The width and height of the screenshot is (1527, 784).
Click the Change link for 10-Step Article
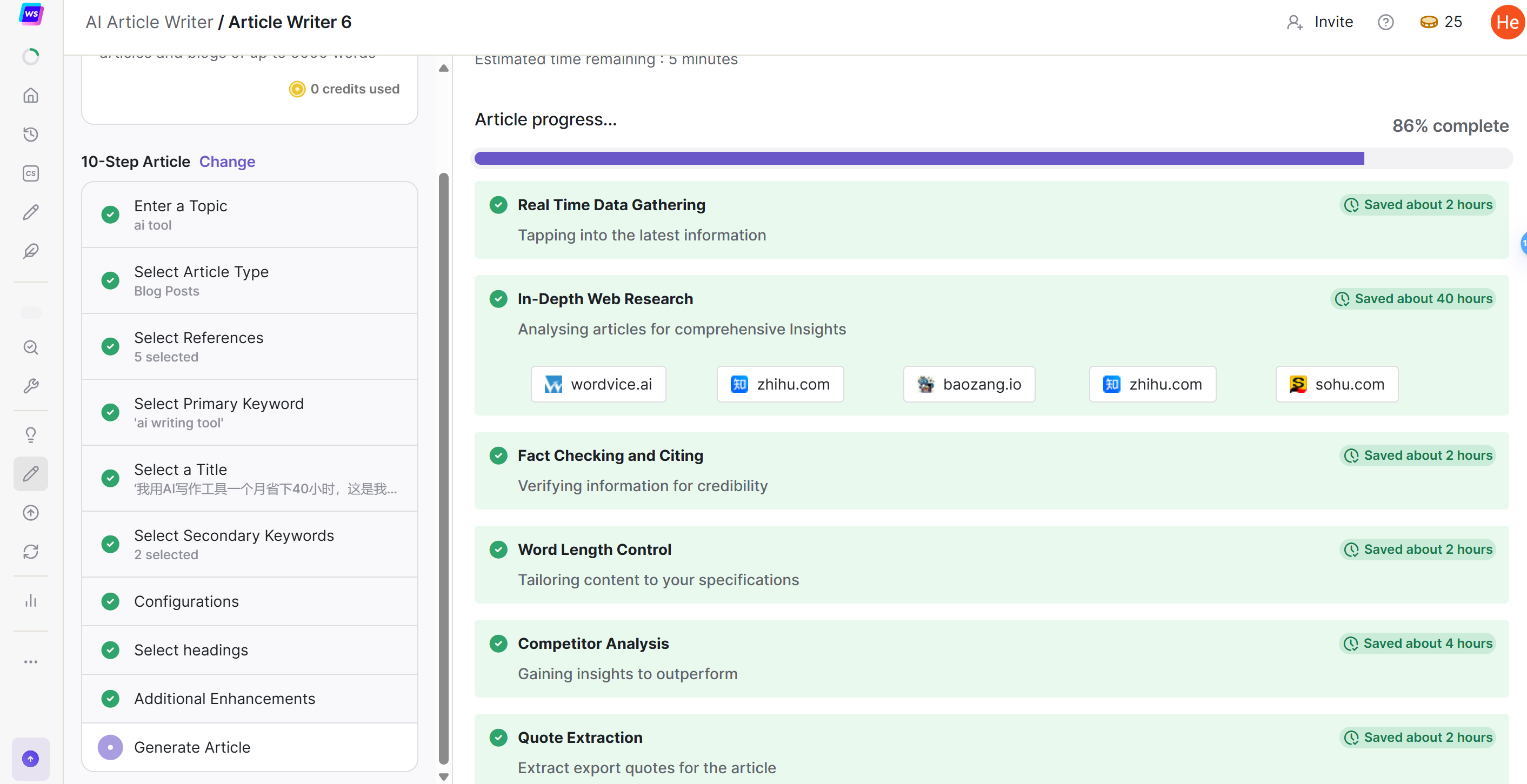click(227, 162)
